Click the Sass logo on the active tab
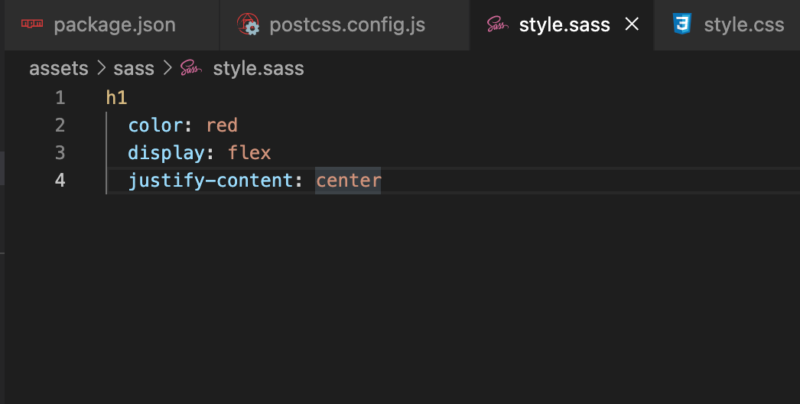 (x=497, y=24)
